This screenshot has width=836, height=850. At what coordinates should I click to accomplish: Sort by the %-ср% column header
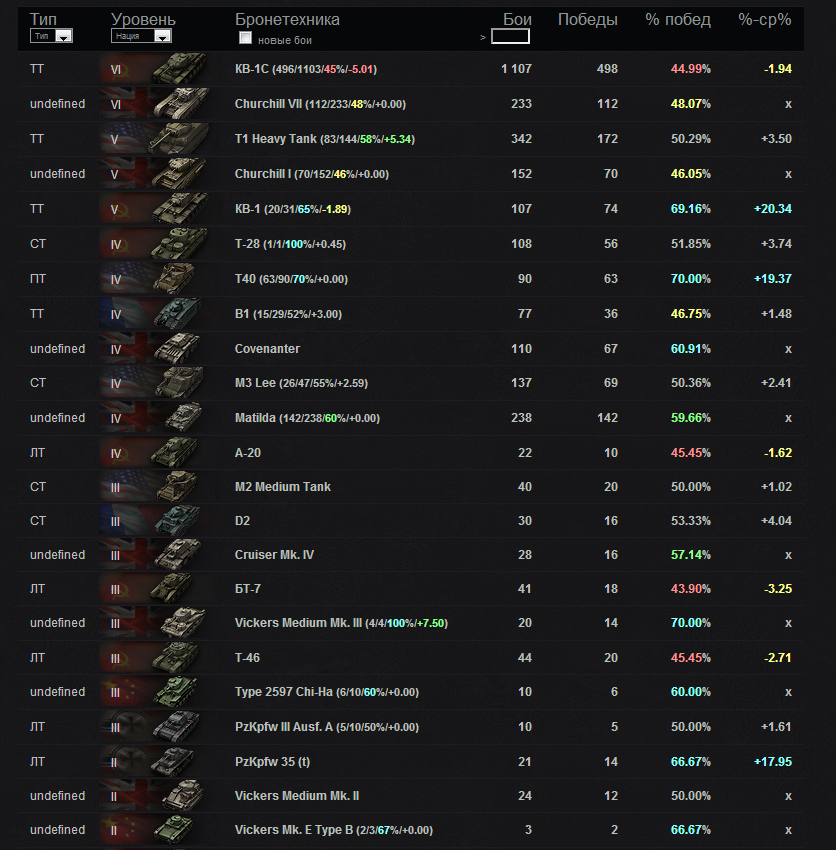tap(764, 20)
